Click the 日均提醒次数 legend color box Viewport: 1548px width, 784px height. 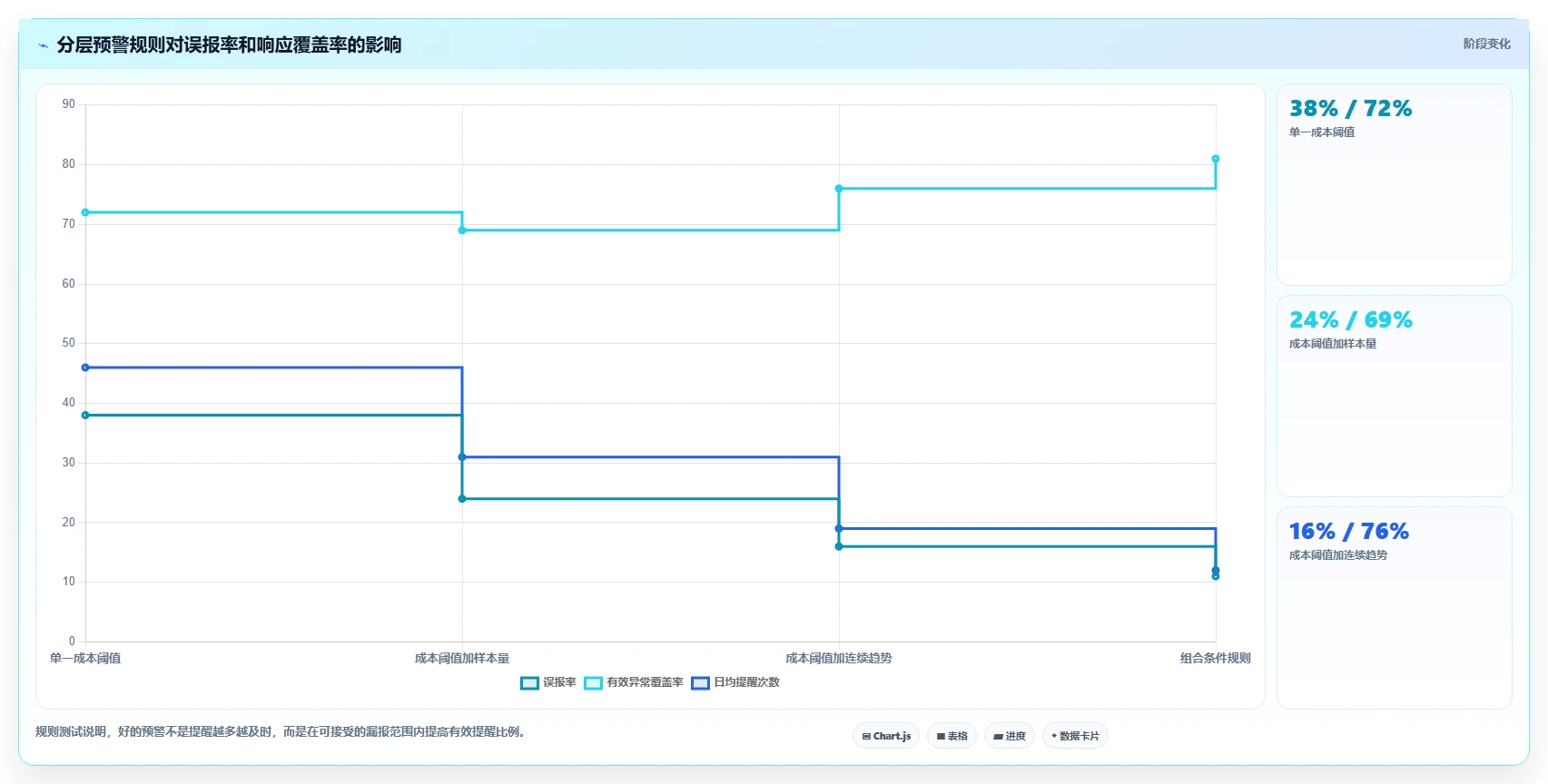click(x=700, y=683)
